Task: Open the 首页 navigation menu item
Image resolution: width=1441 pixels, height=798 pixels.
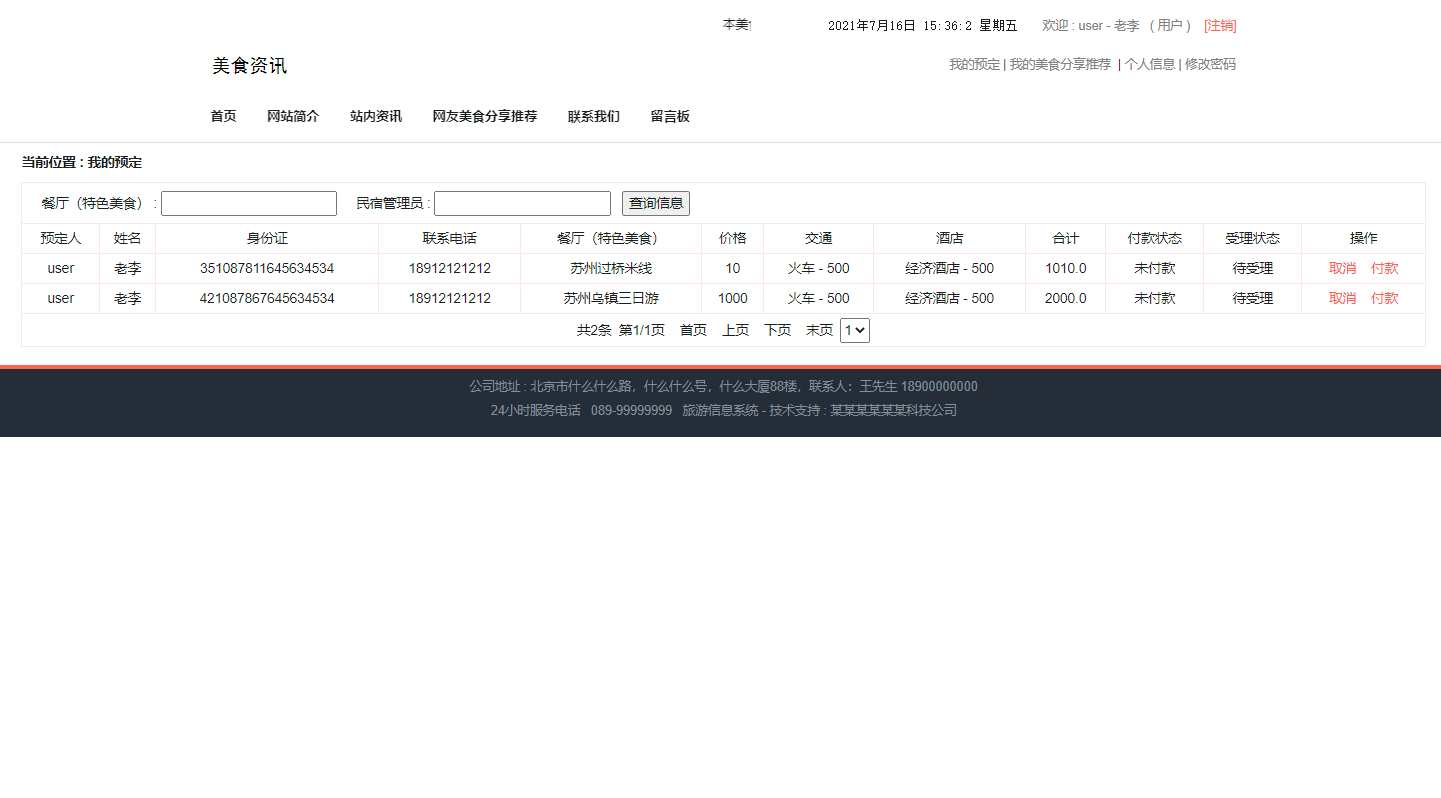Action: [x=223, y=116]
